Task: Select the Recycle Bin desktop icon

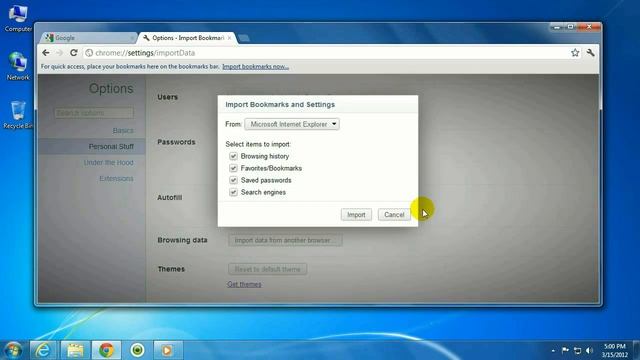Action: click(x=18, y=115)
